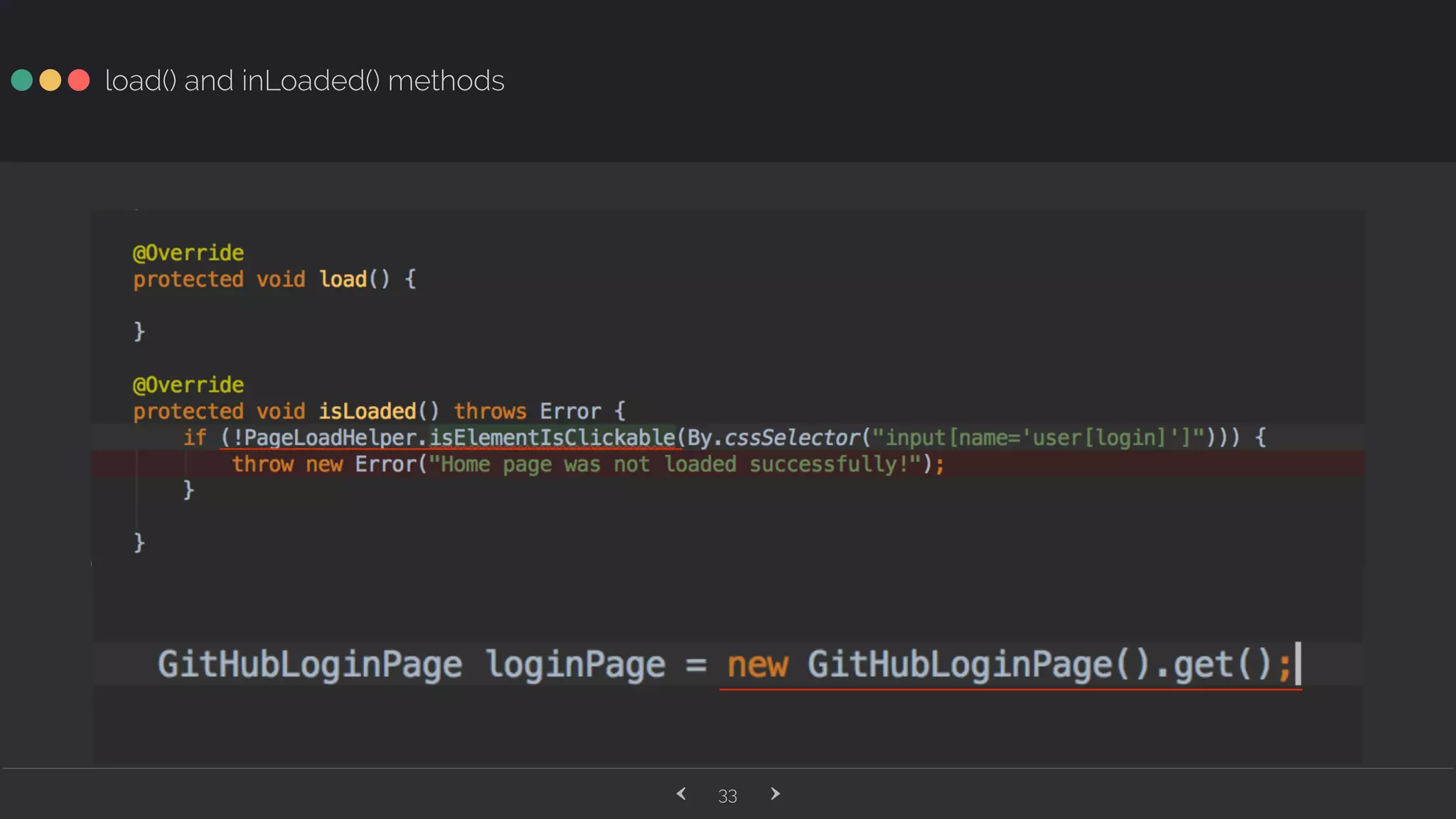Viewport: 1456px width, 819px height.
Task: Click the yellow circle in slide header
Action: pos(50,80)
